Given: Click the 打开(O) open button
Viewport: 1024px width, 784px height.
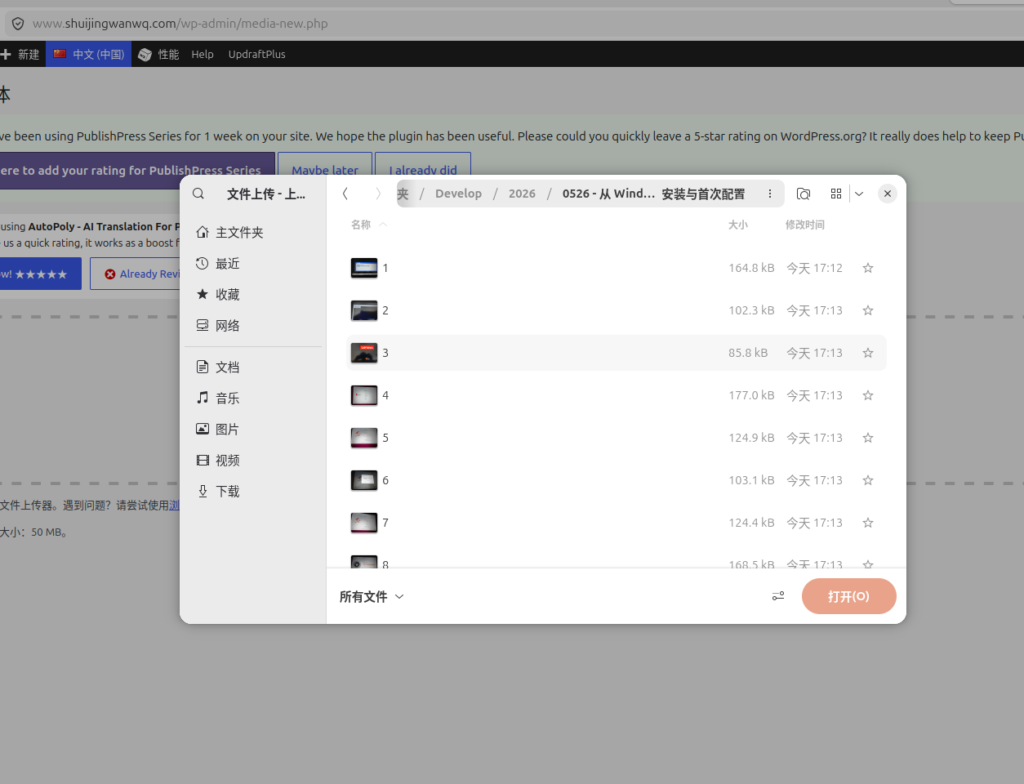Looking at the screenshot, I should 848,596.
